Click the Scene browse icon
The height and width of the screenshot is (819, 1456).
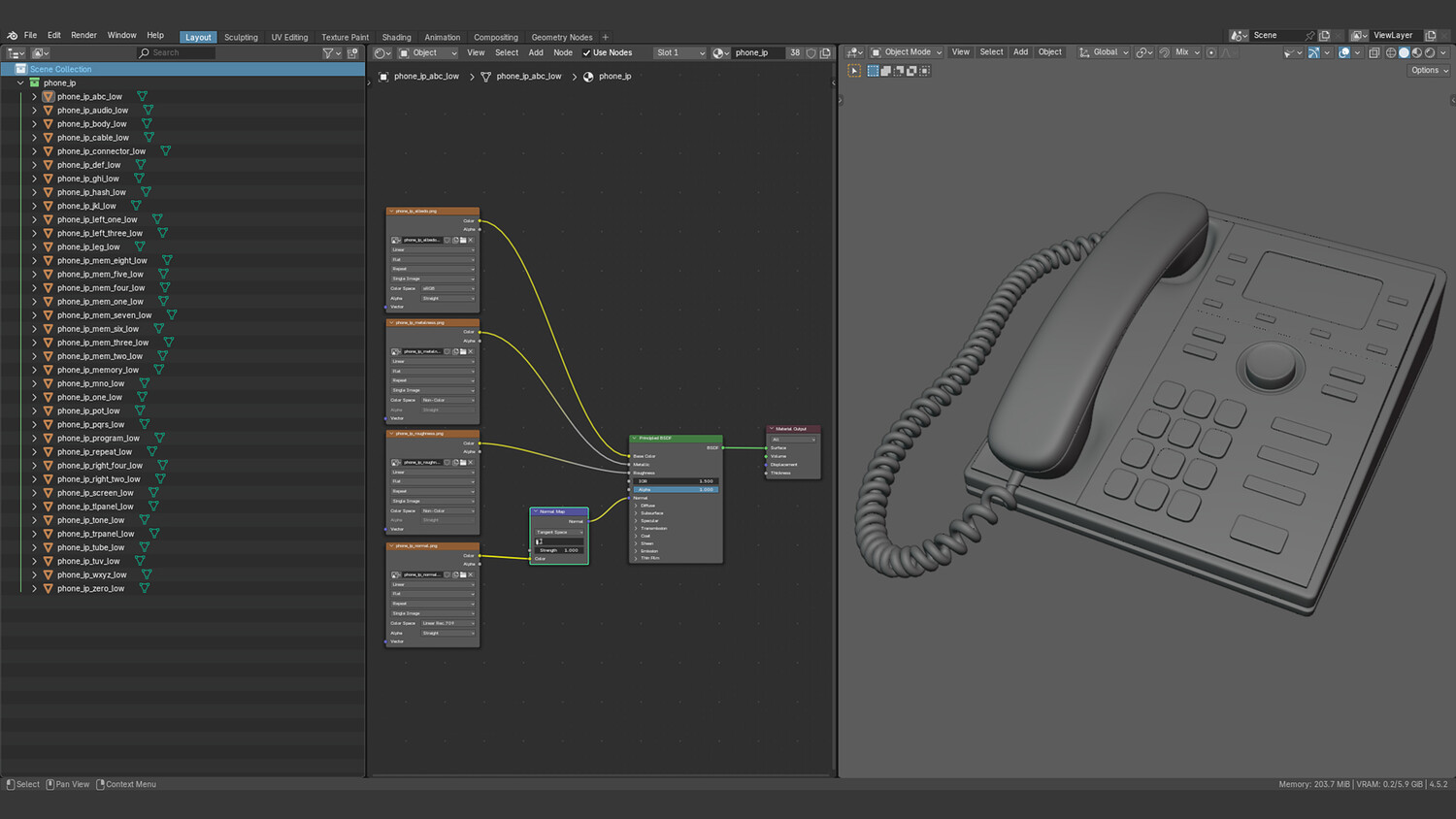coord(1239,35)
